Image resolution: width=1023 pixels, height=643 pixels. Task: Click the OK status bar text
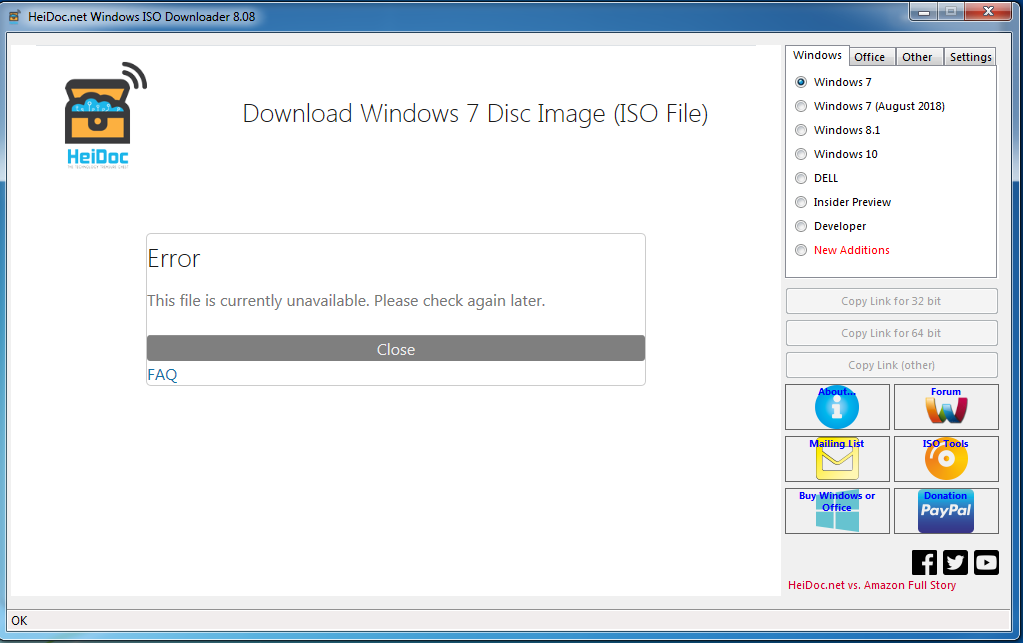[20, 621]
